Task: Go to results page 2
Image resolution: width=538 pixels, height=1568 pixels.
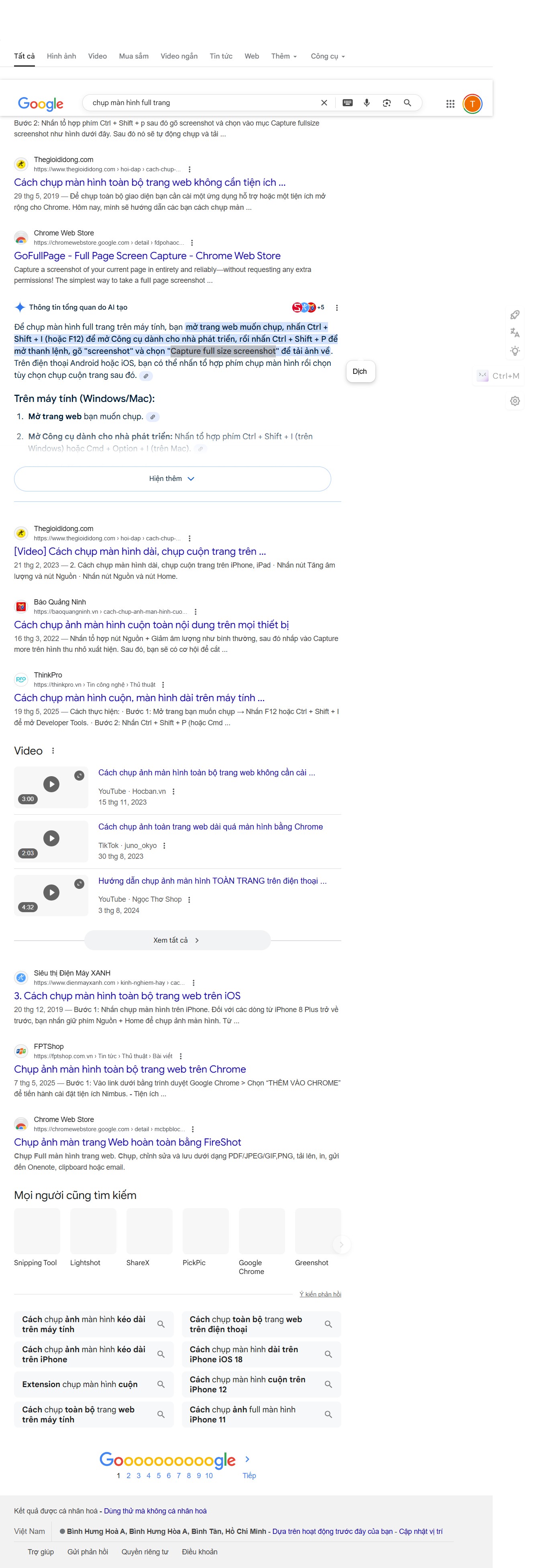Action: pyautogui.click(x=128, y=1476)
